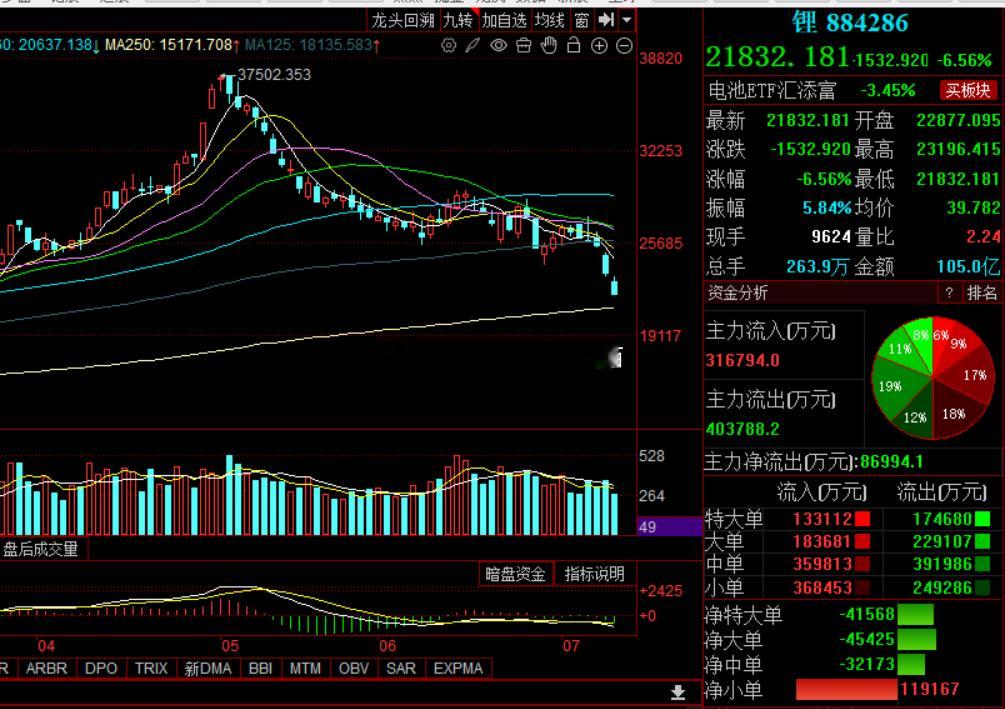Click the 主力流入 value 316794.0
This screenshot has width=1005, height=709.
pyautogui.click(x=743, y=360)
